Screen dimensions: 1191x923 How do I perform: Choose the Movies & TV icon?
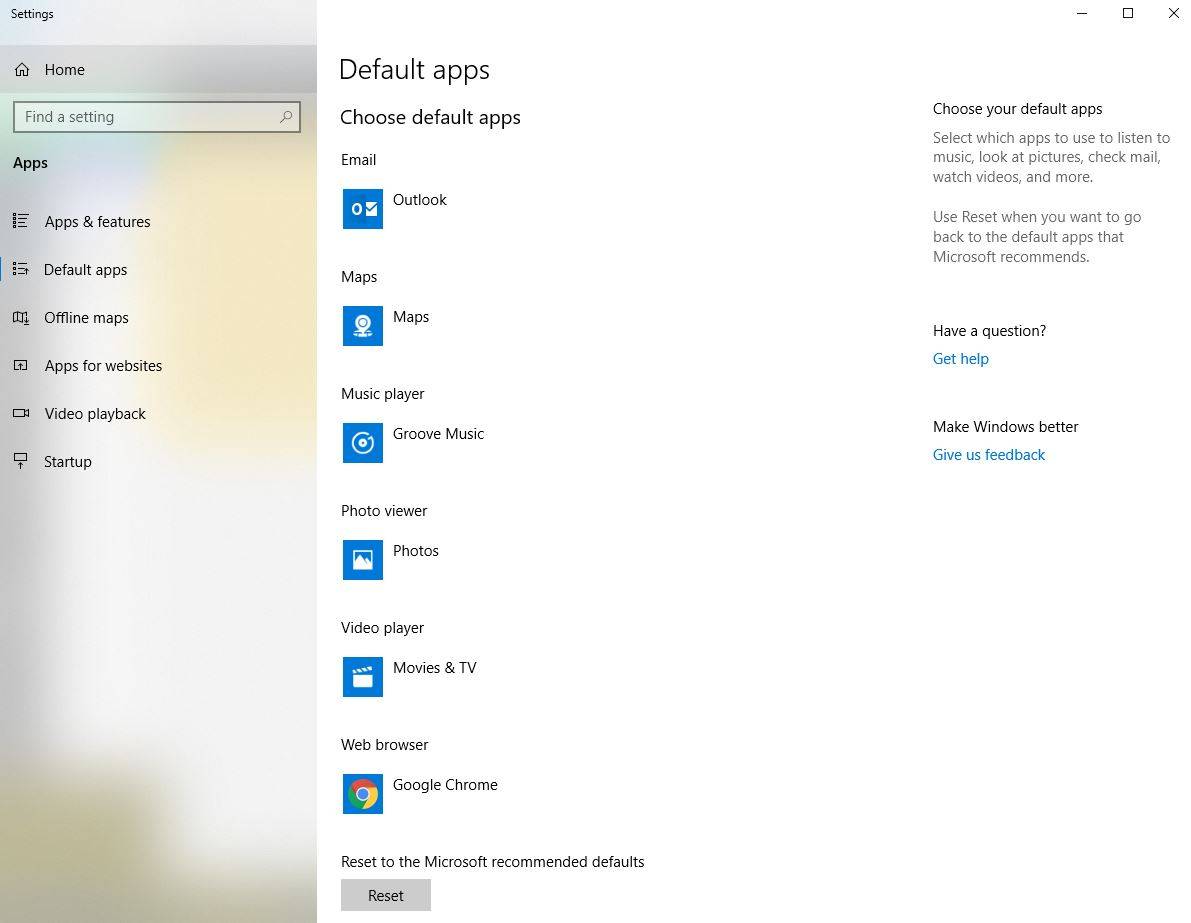pyautogui.click(x=362, y=677)
